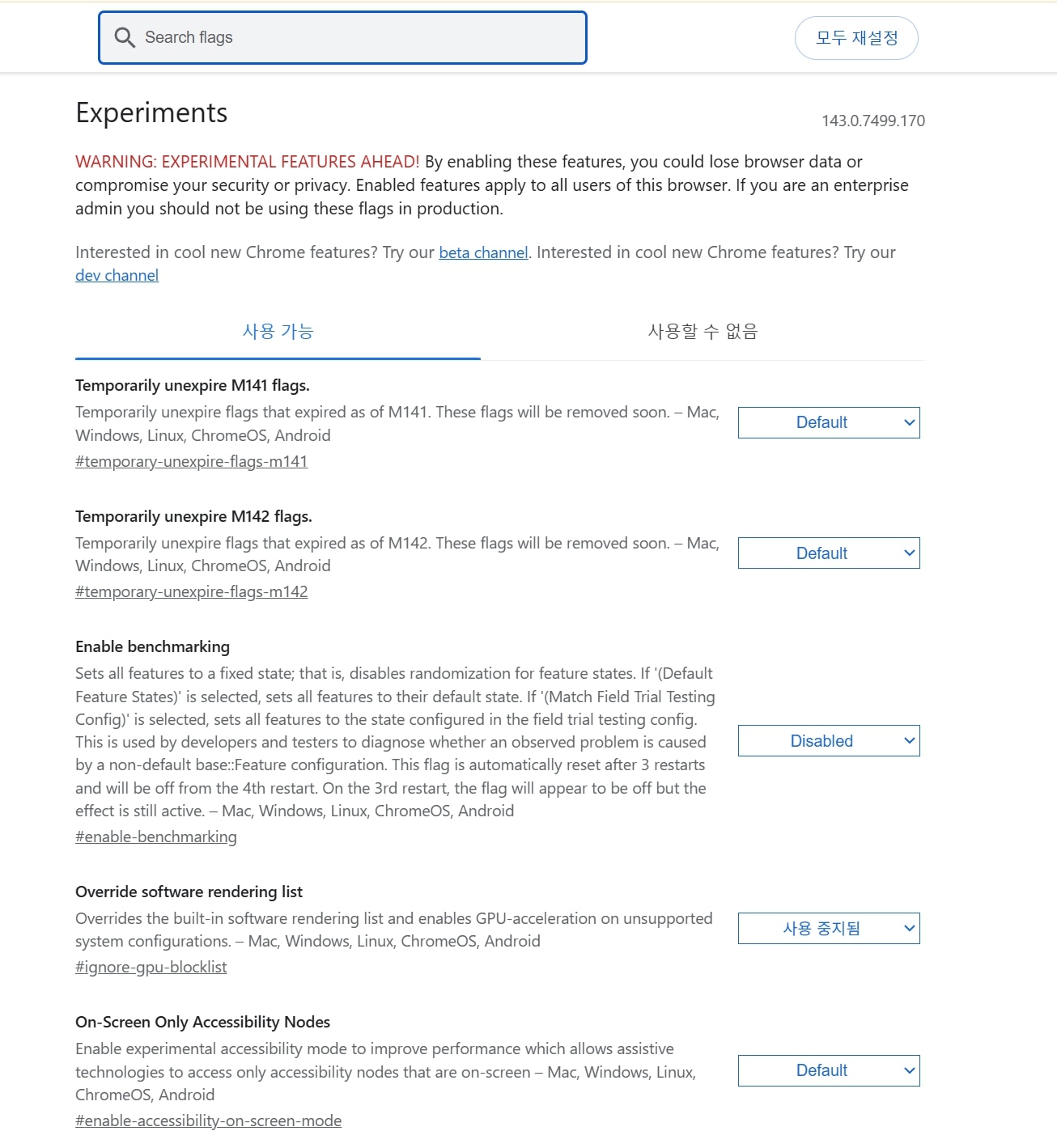Image resolution: width=1057 pixels, height=1148 pixels.
Task: Open the M141 unexpire flags dropdown
Action: coord(828,422)
